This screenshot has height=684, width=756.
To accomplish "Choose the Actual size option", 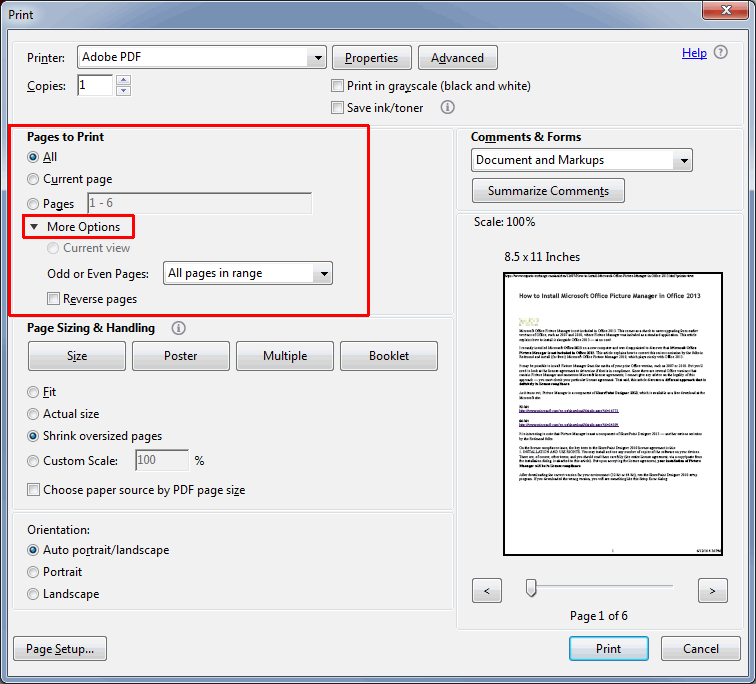I will 33,414.
